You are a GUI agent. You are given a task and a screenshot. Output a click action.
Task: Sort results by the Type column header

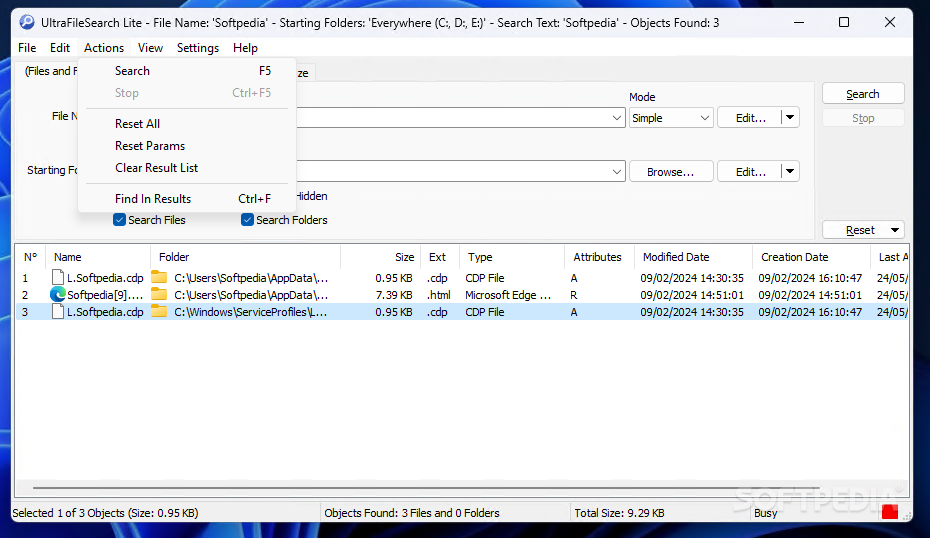point(512,257)
